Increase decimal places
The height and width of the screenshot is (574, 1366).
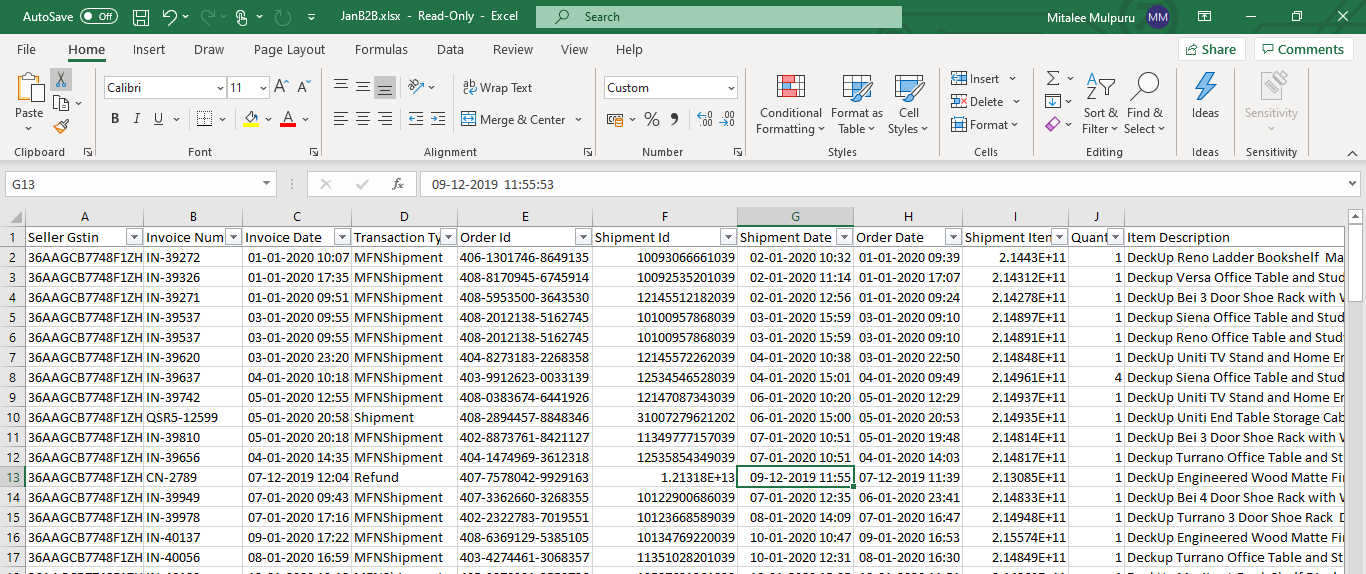[x=704, y=119]
